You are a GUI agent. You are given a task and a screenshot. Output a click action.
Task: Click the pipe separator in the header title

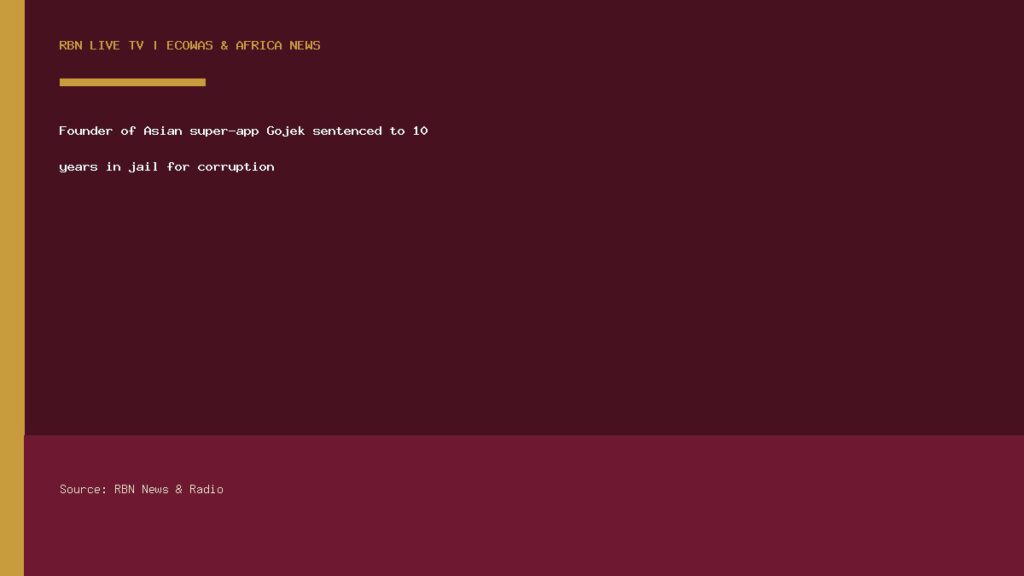click(x=155, y=45)
